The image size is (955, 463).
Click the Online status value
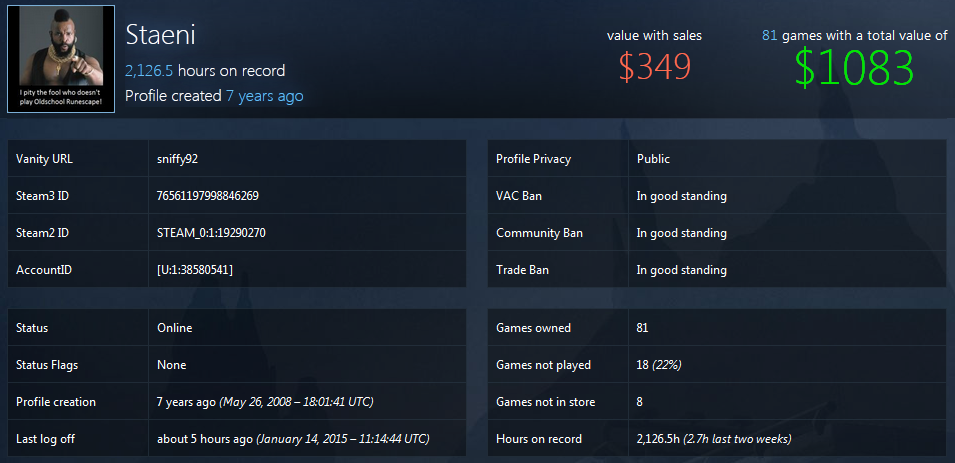(x=175, y=328)
